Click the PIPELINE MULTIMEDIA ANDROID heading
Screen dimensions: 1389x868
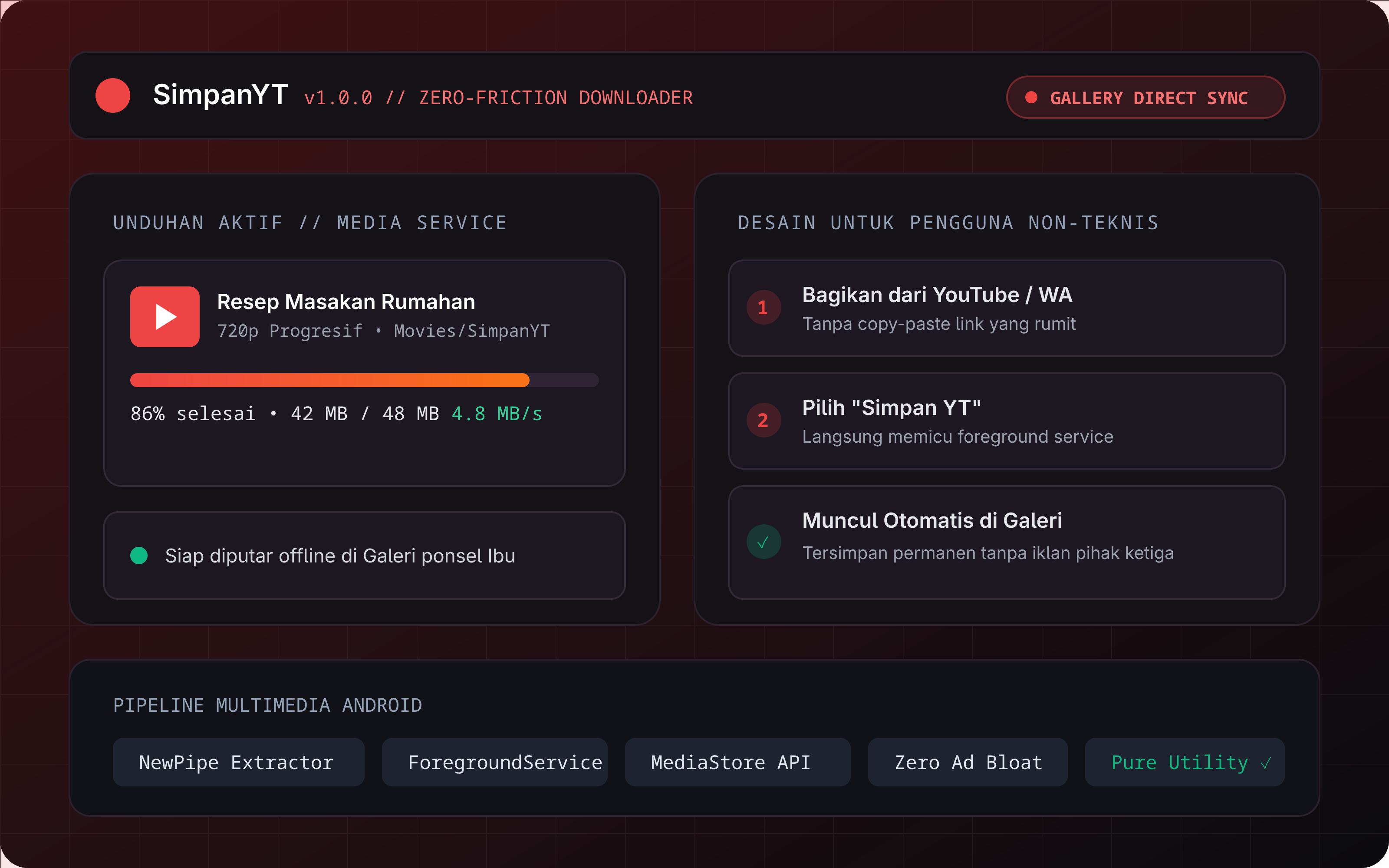click(x=267, y=705)
